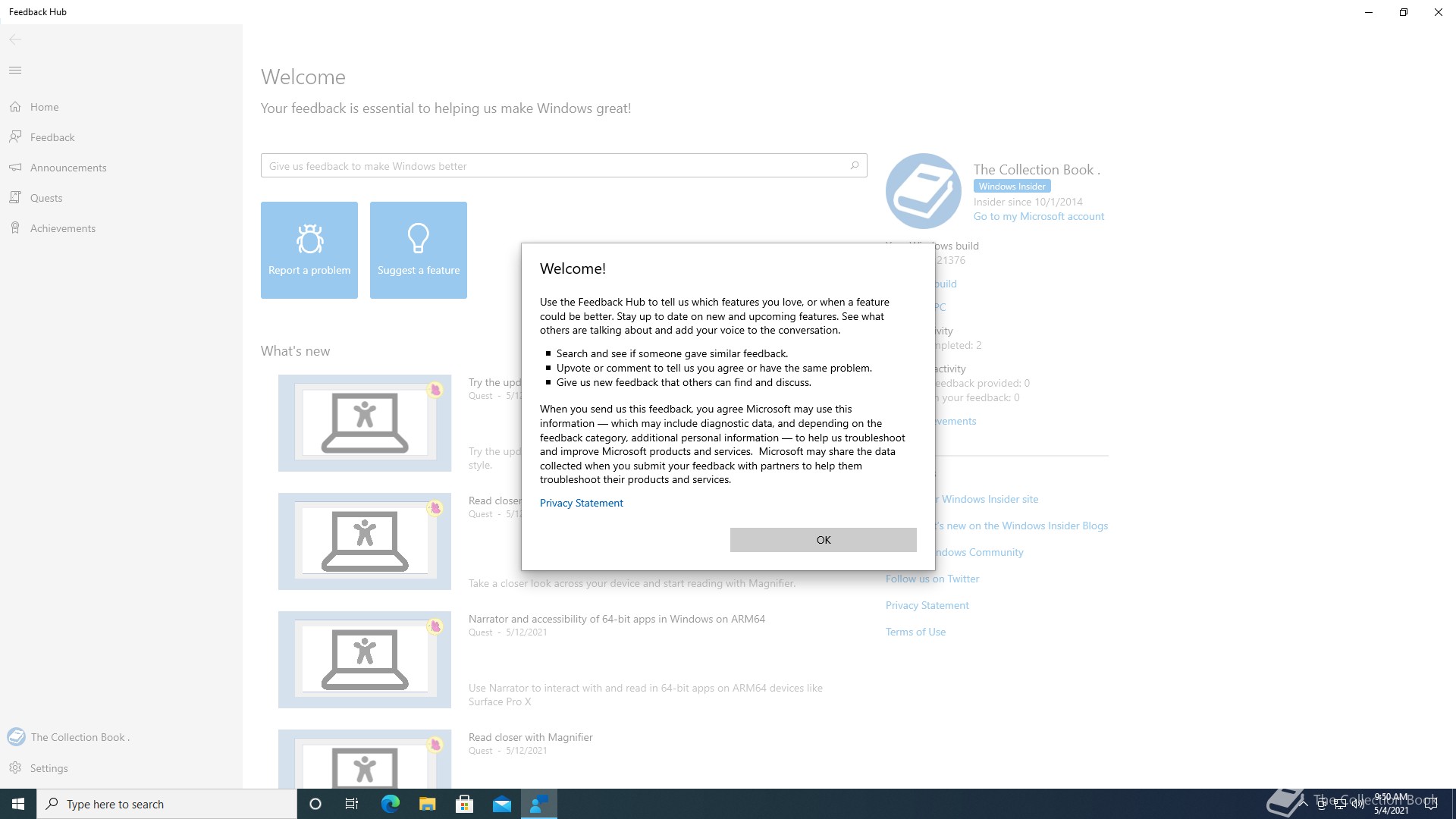Click the Quests icon in the sidebar
The image size is (1456, 819).
click(x=15, y=198)
